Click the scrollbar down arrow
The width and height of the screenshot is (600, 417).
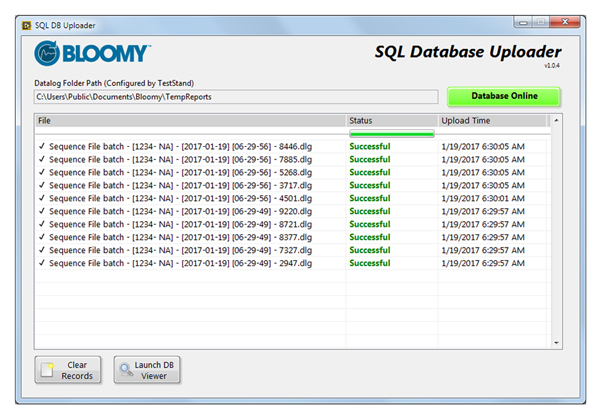[557, 342]
